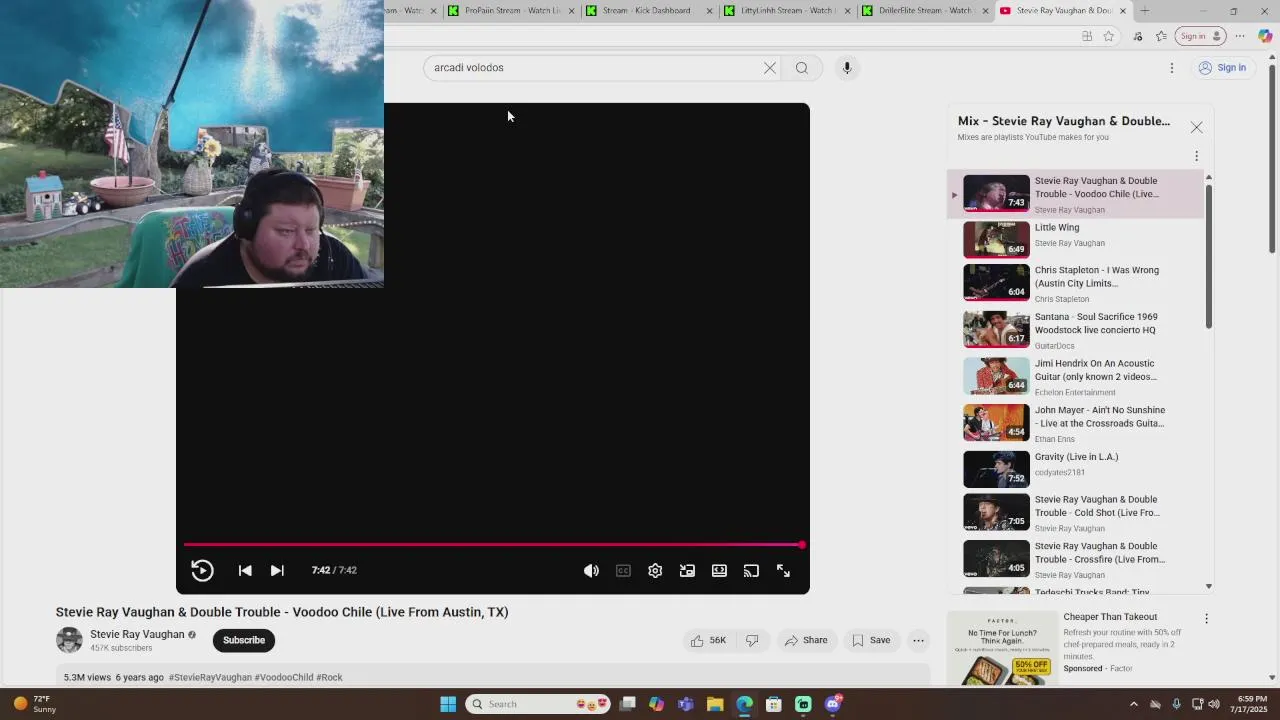Open Microsoft Edge from taskbar
The image size is (1280, 720).
pyautogui.click(x=744, y=704)
